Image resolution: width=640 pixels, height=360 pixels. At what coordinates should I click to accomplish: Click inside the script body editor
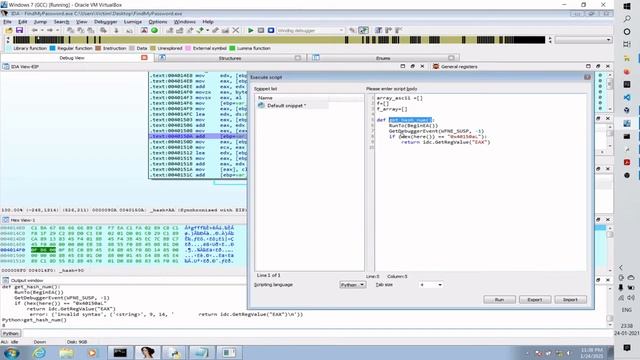pyautogui.click(x=480, y=182)
